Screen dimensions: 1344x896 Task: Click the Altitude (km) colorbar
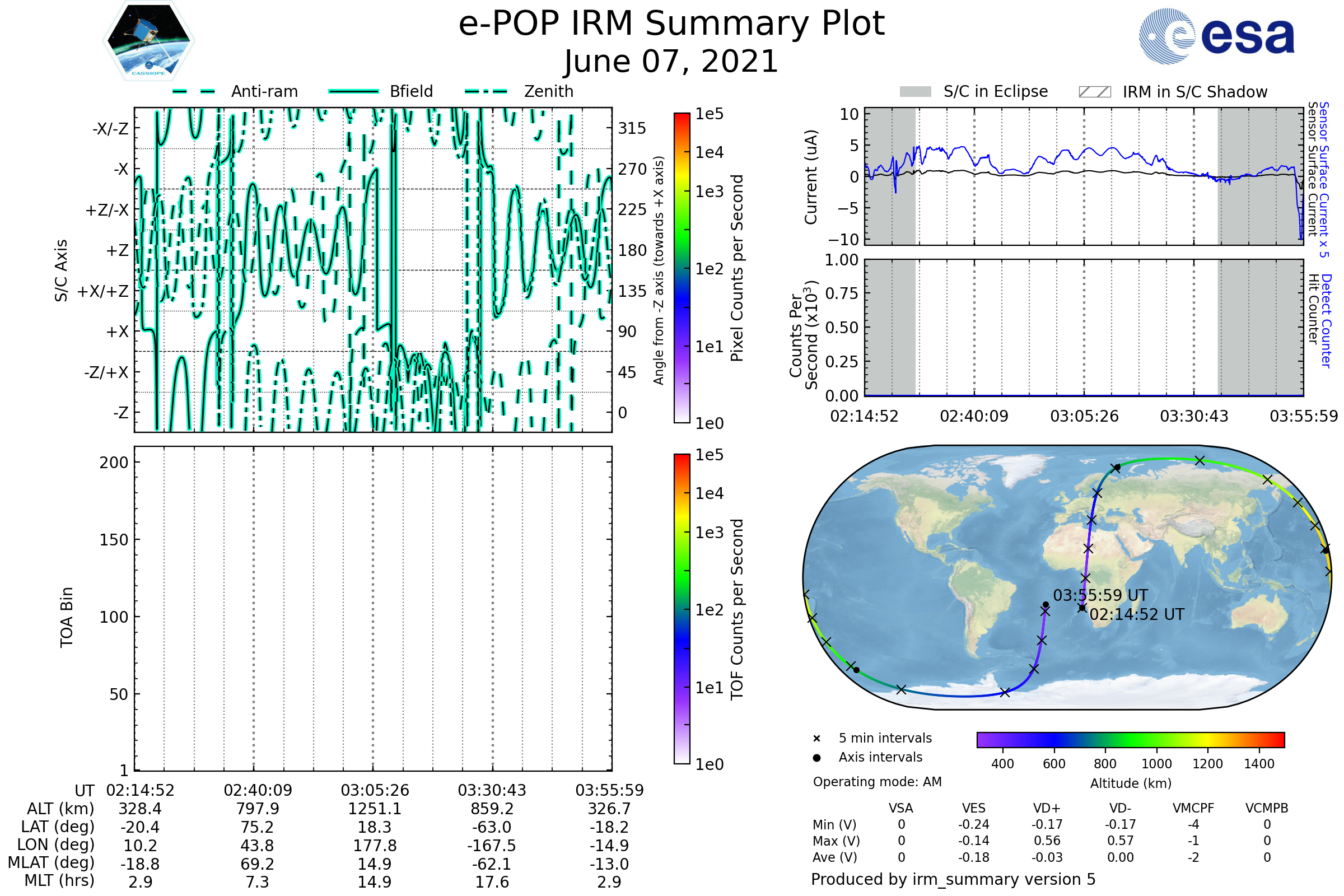(1130, 739)
